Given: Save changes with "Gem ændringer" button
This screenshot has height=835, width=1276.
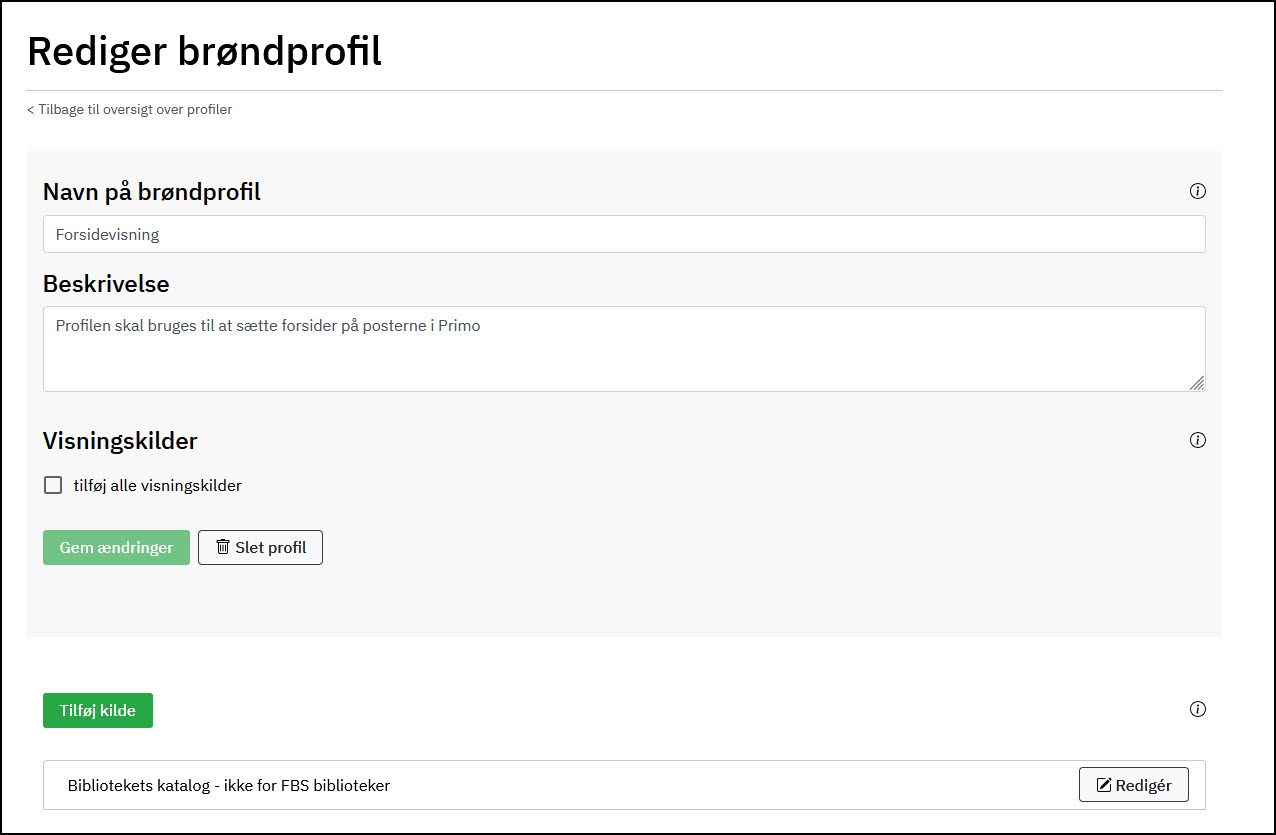Looking at the screenshot, I should 116,548.
